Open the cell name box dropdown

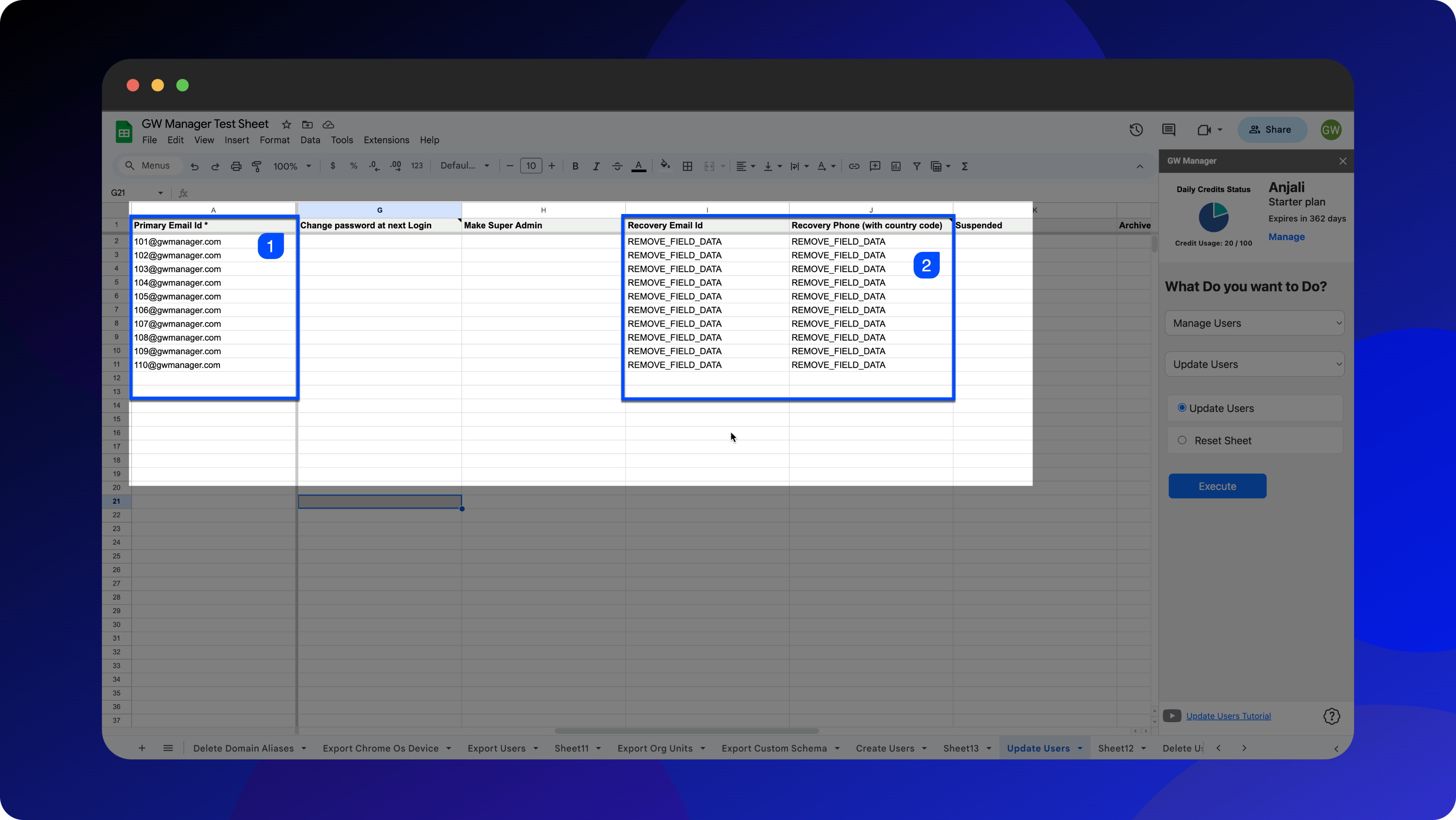click(x=160, y=193)
